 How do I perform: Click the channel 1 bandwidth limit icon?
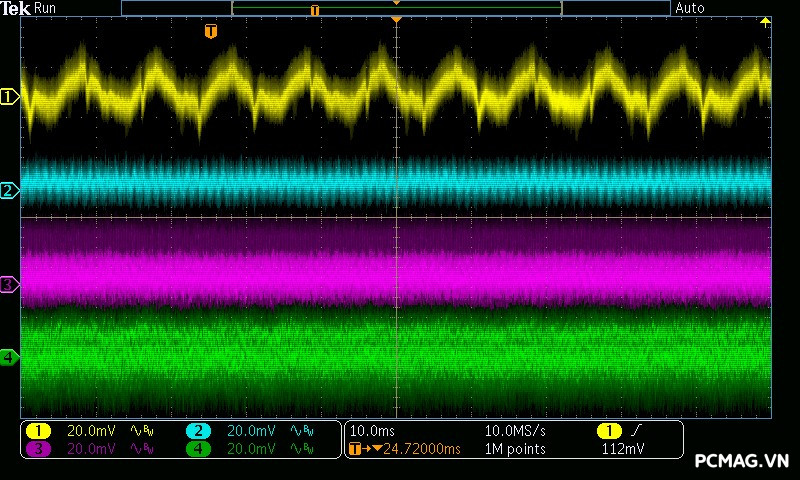141,431
